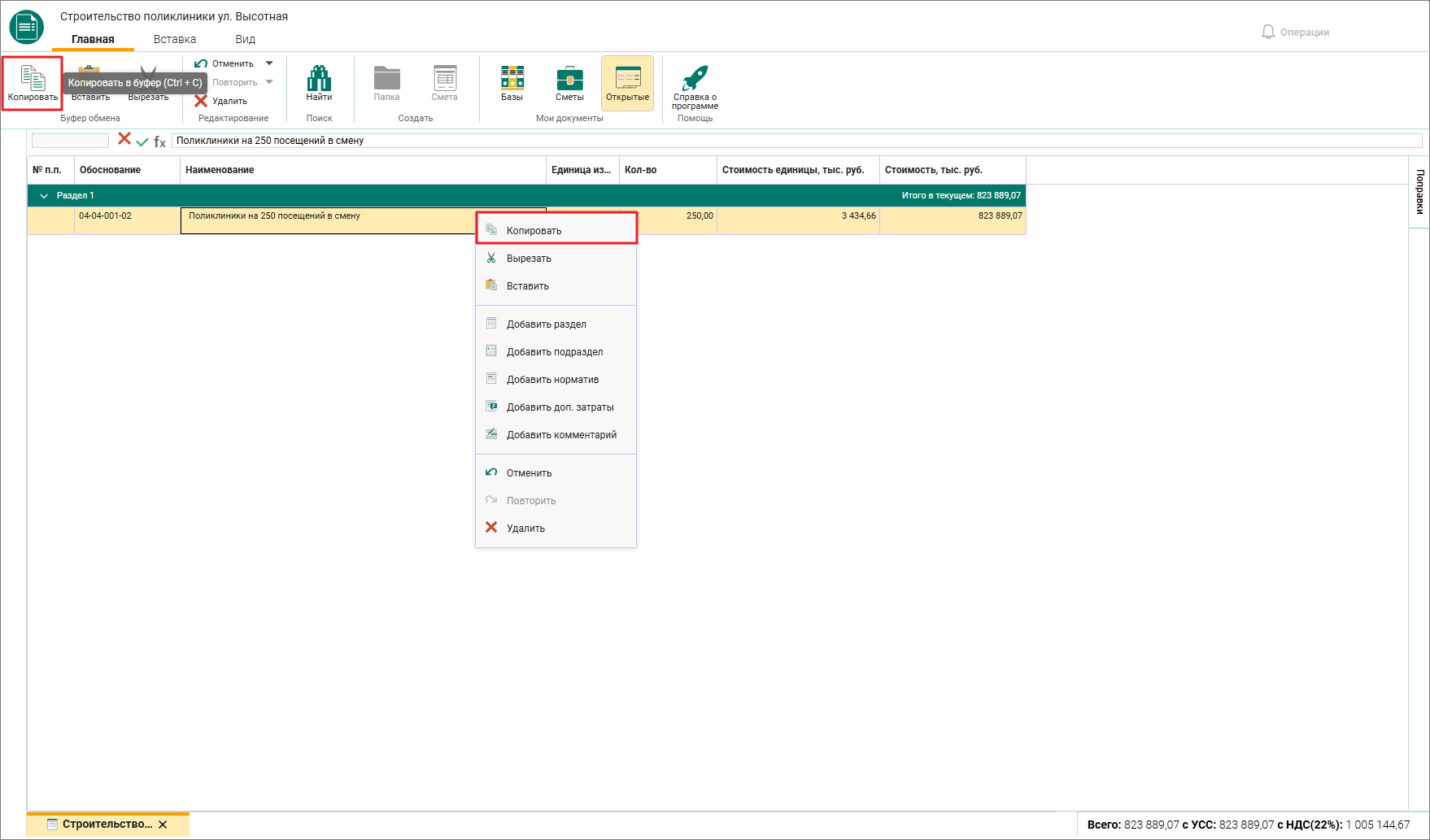Open Справка о программе rocket icon
Image resolution: width=1430 pixels, height=840 pixels.
[695, 78]
